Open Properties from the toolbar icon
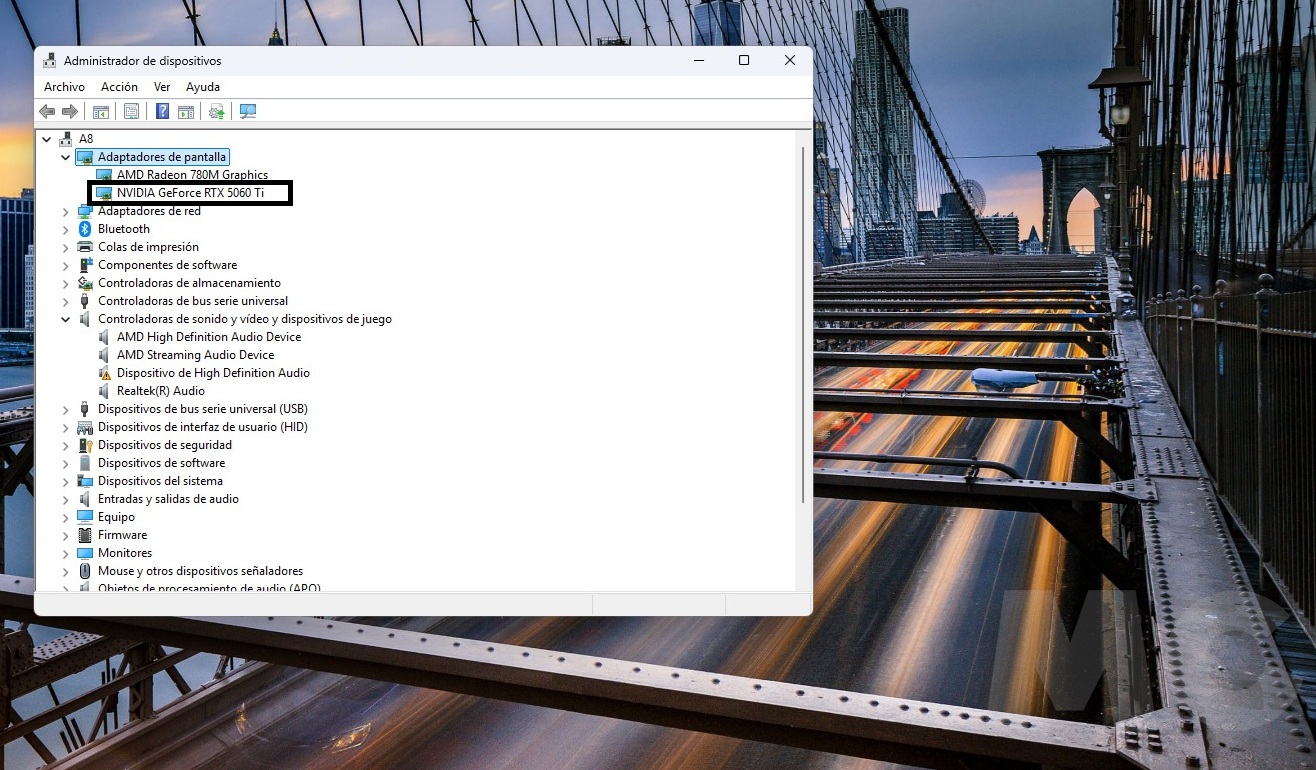Viewport: 1316px width, 770px height. 131,112
